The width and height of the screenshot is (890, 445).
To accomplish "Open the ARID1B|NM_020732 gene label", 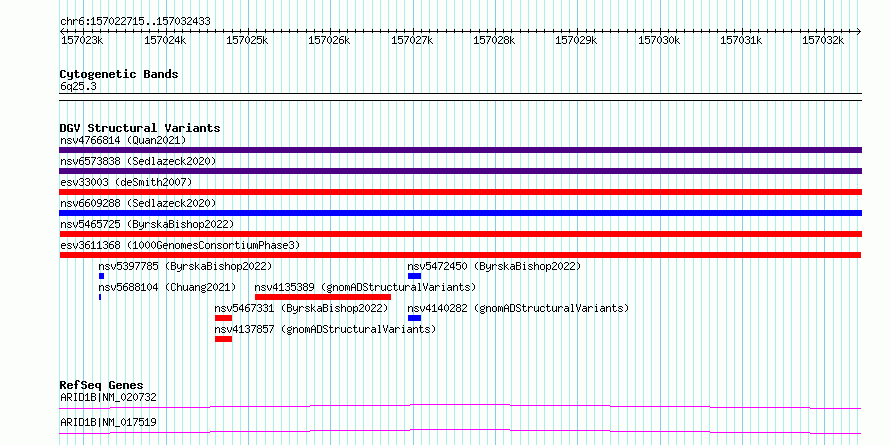I will [108, 397].
